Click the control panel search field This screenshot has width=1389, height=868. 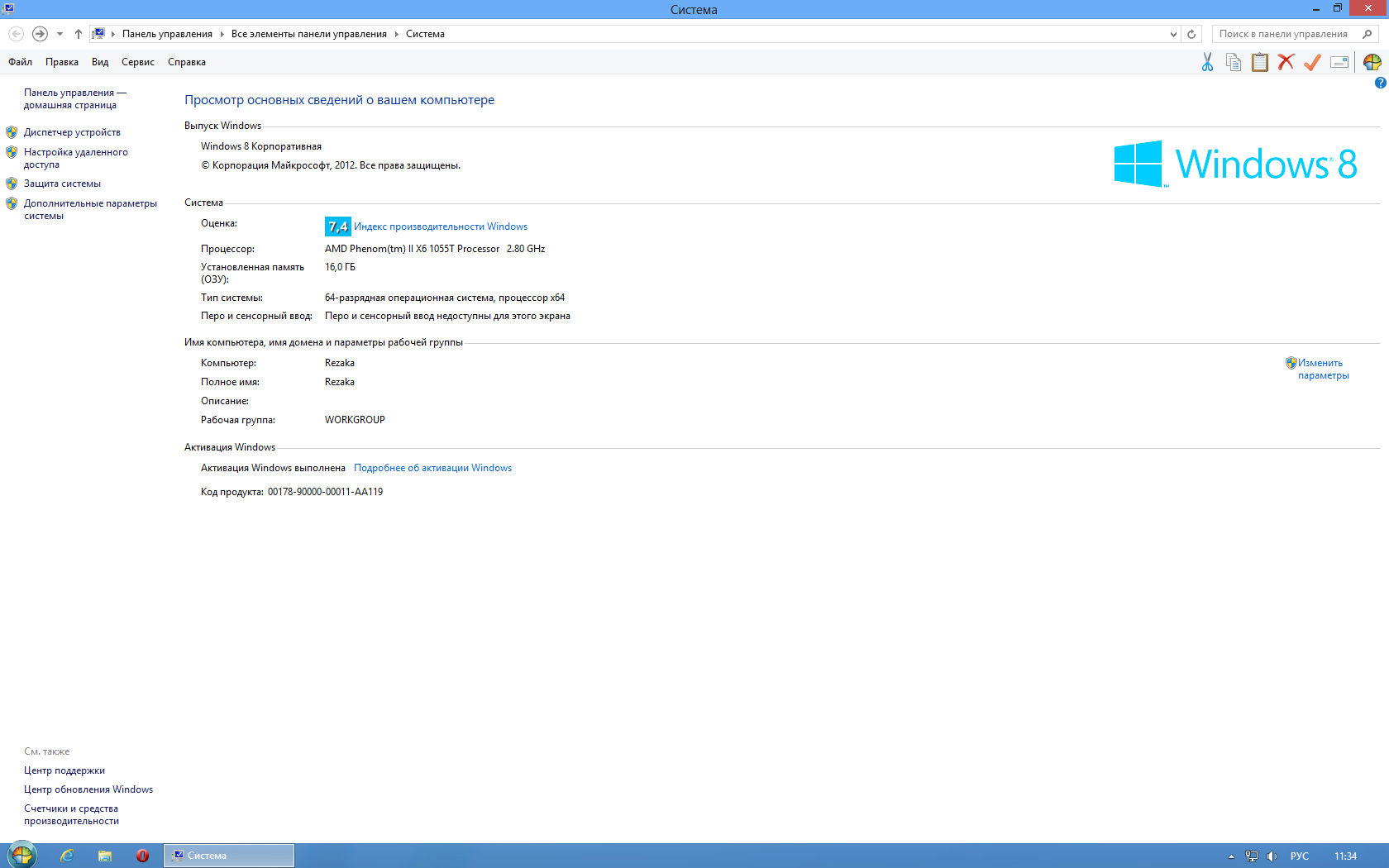(x=1286, y=34)
